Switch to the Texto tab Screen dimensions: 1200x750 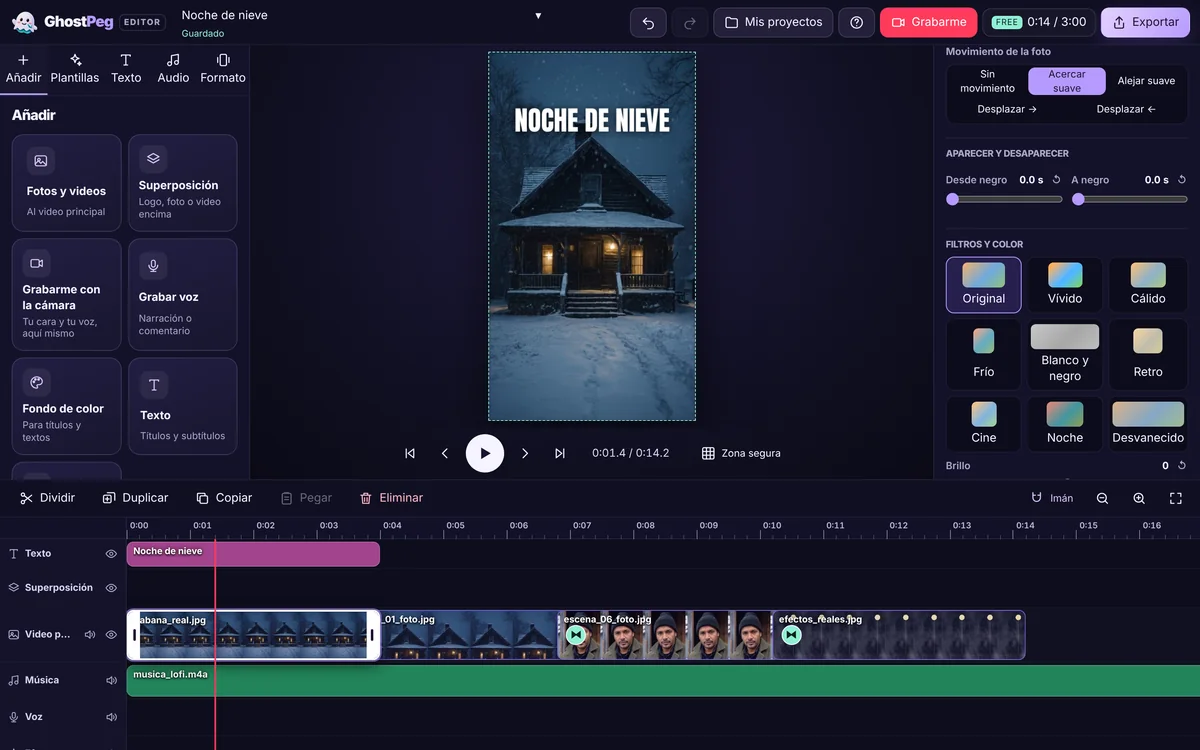tap(126, 68)
